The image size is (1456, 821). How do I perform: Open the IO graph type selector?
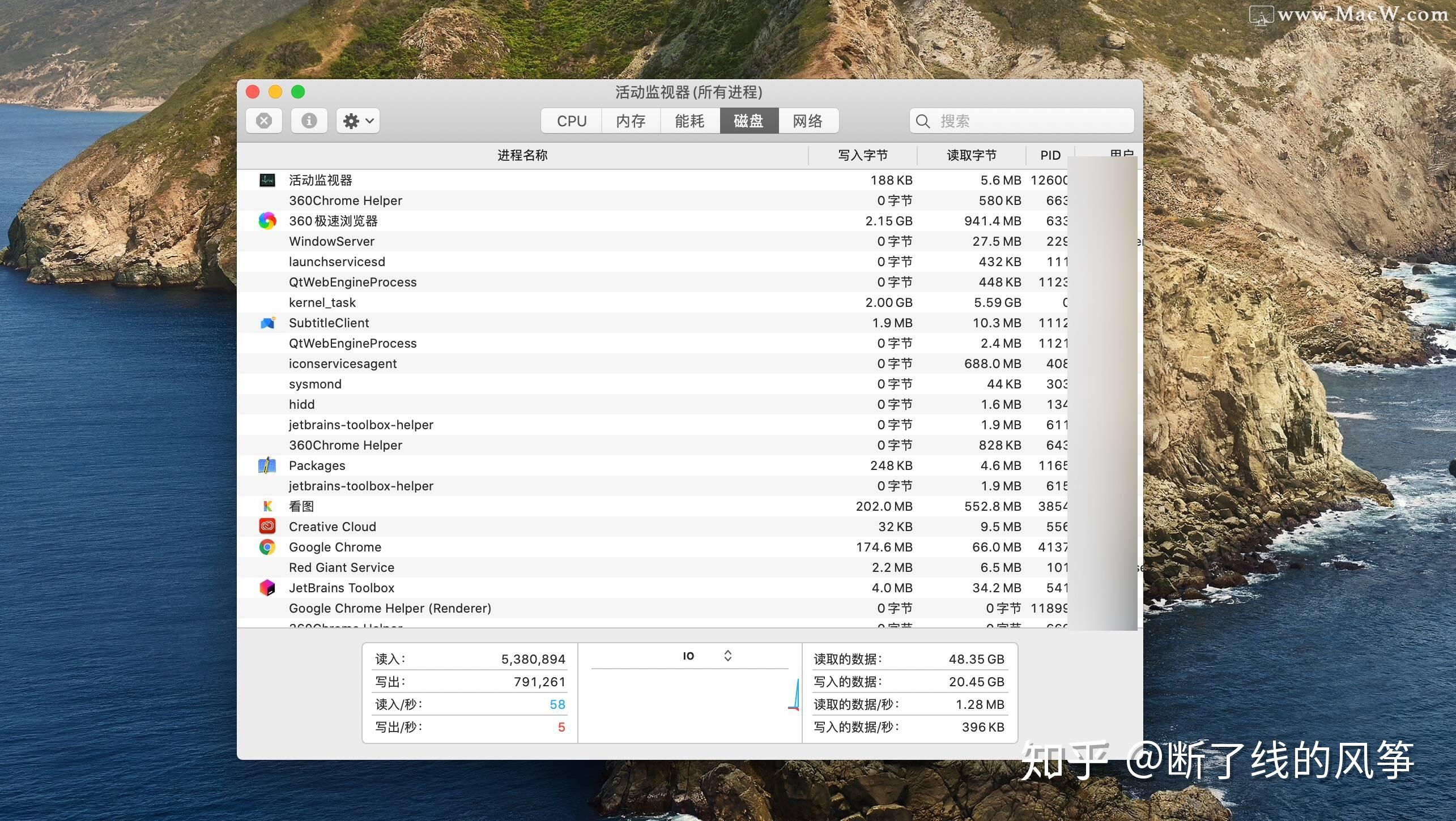(707, 656)
